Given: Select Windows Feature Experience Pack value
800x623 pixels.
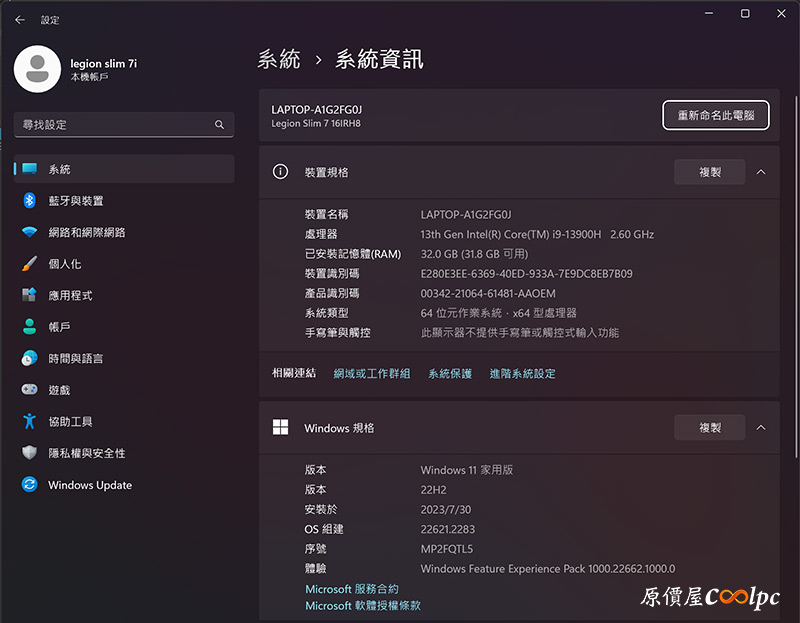Looking at the screenshot, I should [x=548, y=569].
